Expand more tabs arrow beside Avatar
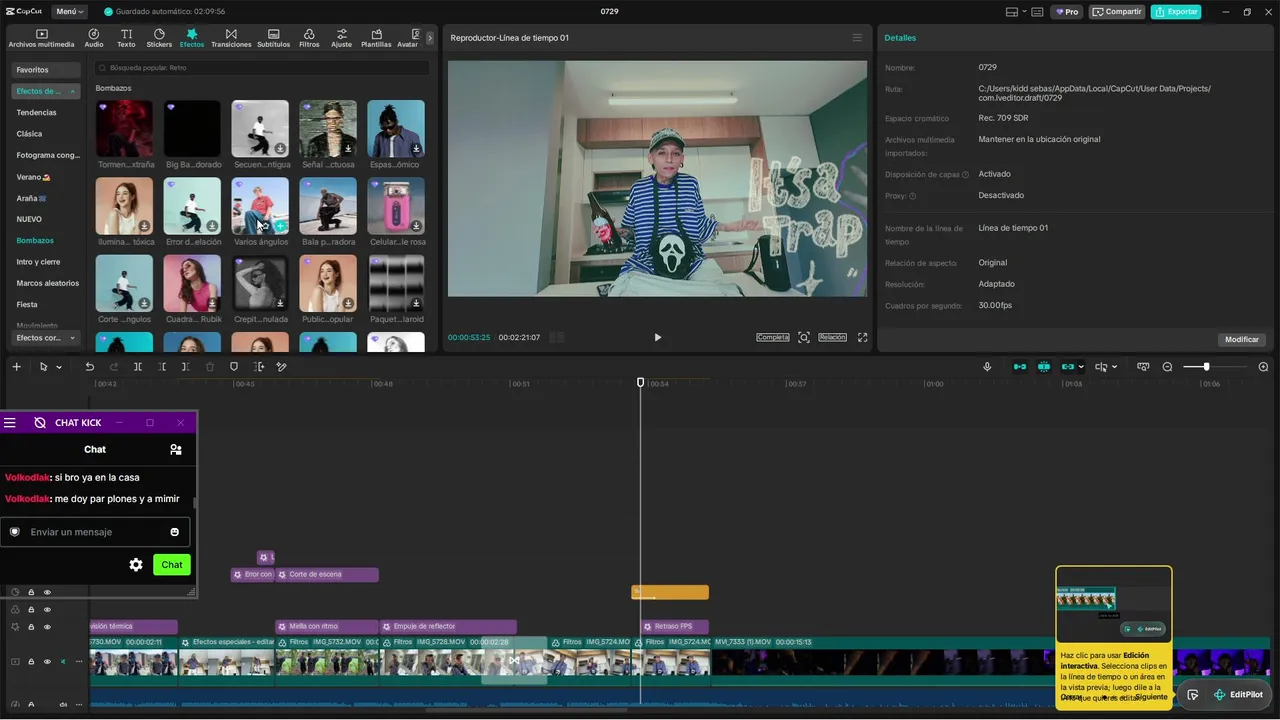Screen dimensions: 1280x720 click(x=430, y=38)
